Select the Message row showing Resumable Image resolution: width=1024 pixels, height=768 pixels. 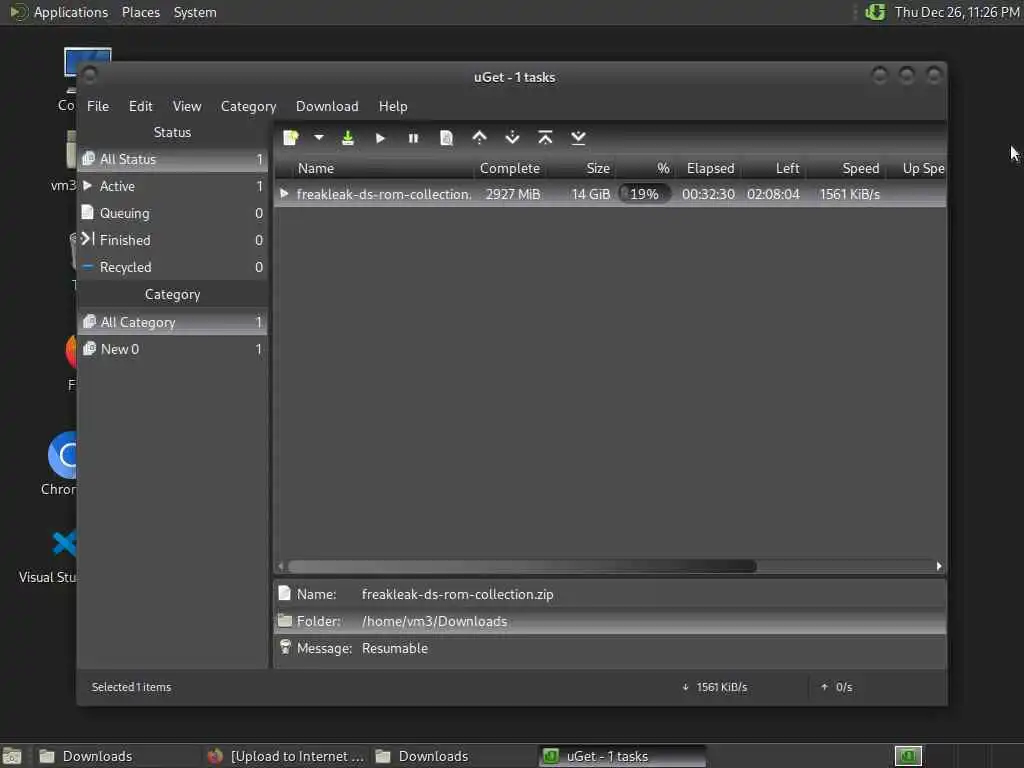click(610, 648)
